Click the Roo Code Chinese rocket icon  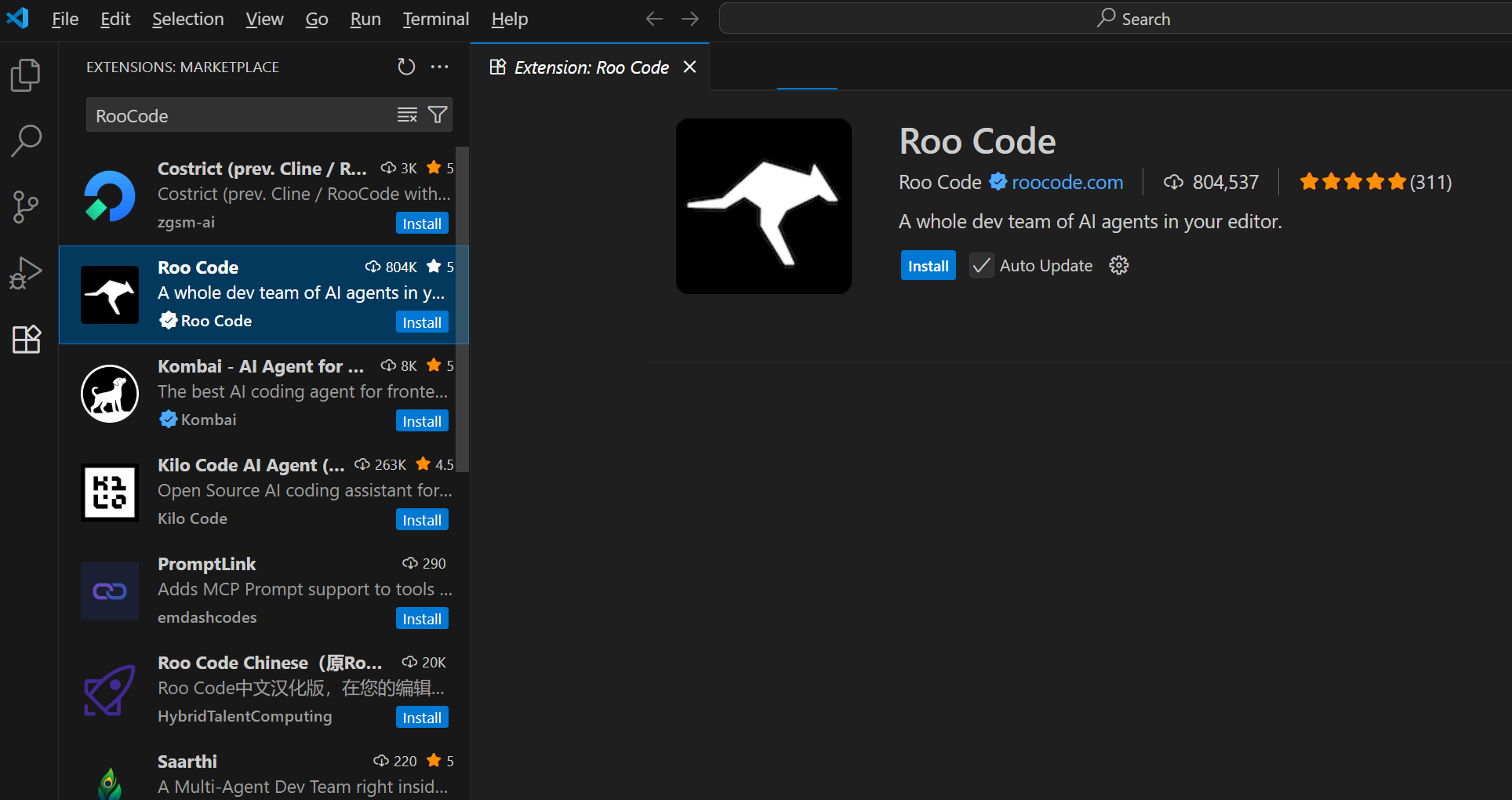[x=110, y=690]
